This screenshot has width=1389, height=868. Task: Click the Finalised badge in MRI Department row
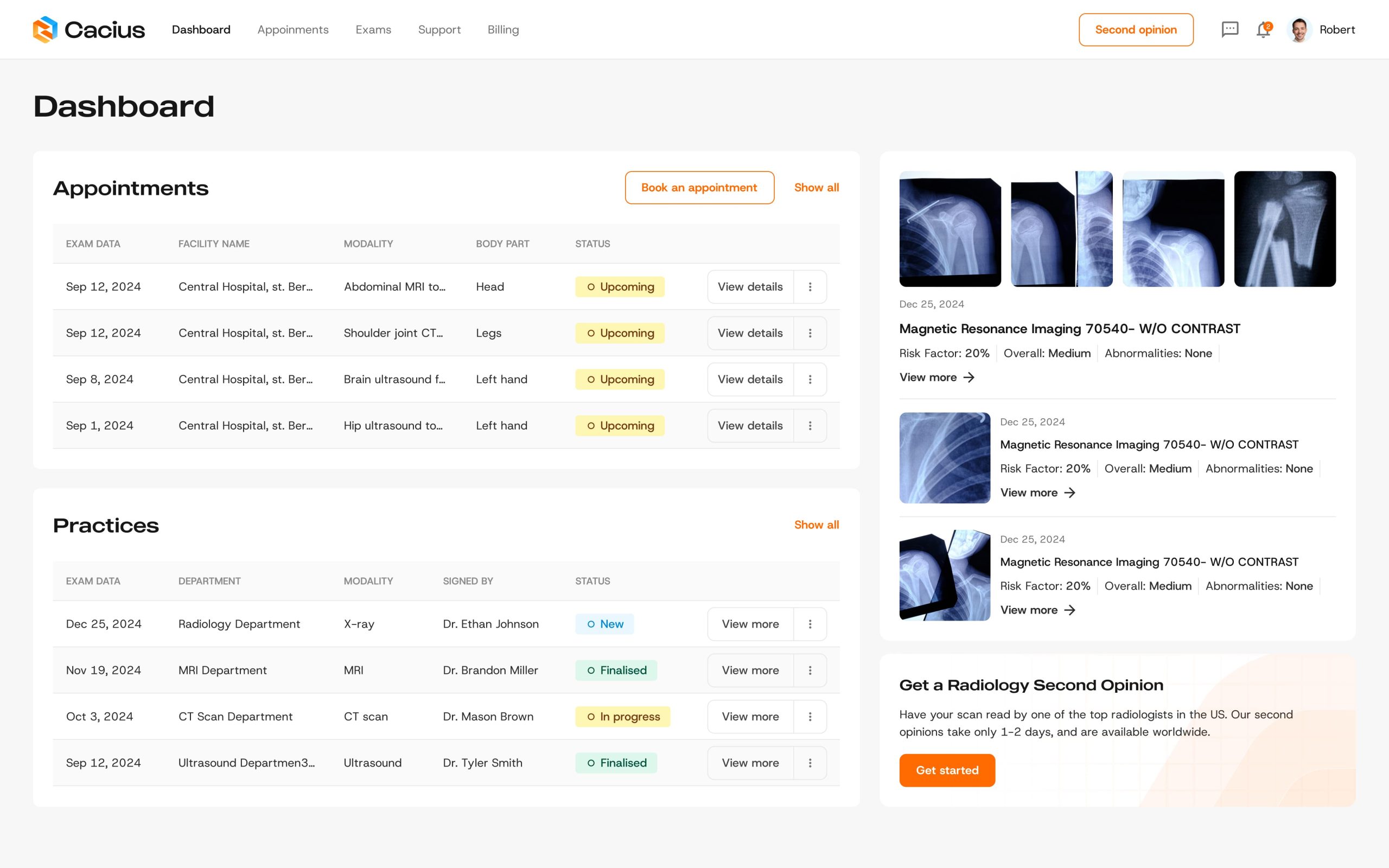(616, 671)
